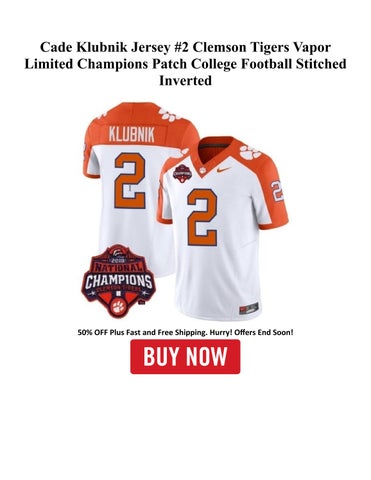The width and height of the screenshot is (371, 480).
Task: Click the tiger paw on back jersey shoulder
Action: coord(170,114)
